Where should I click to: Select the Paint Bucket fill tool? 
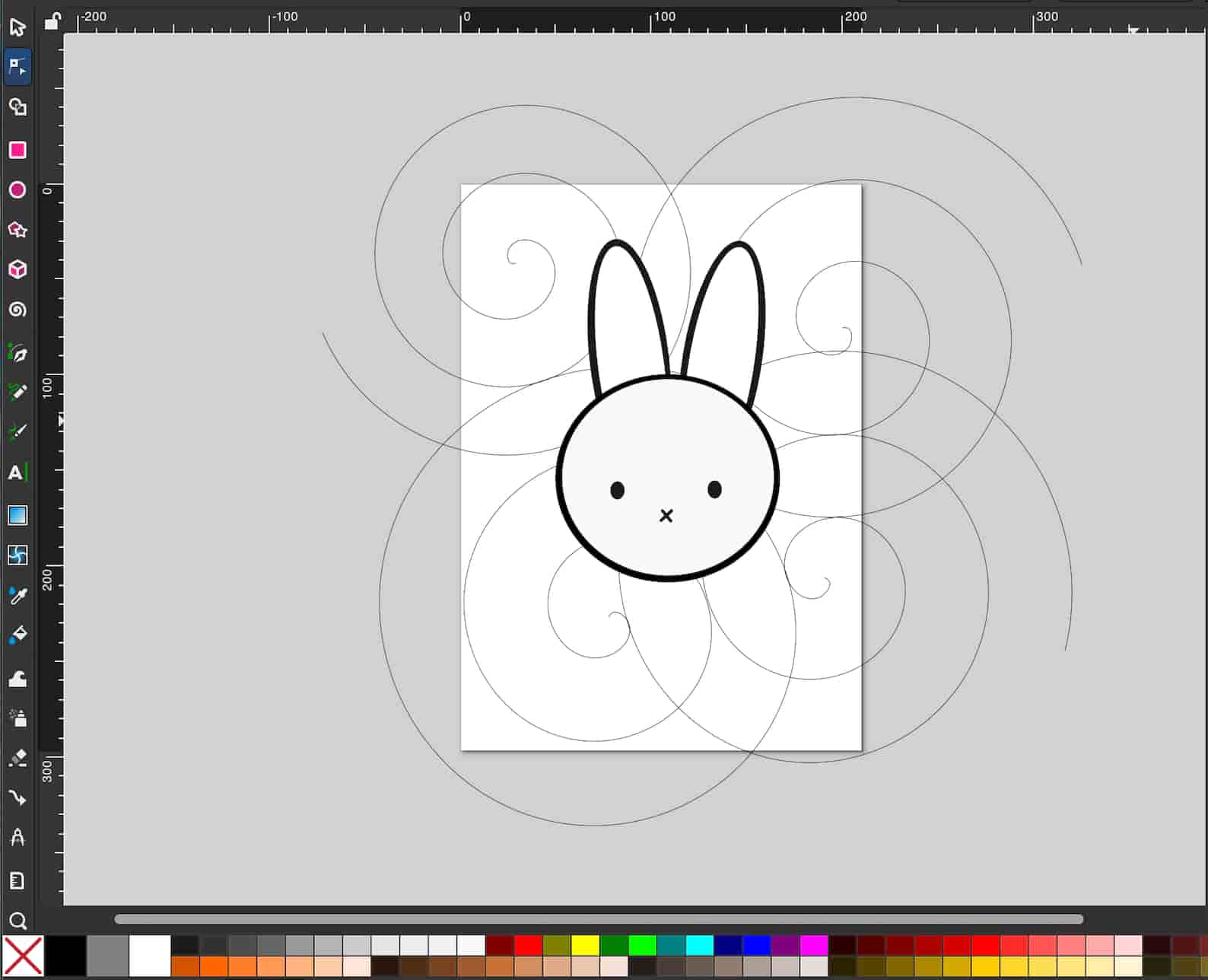17,635
